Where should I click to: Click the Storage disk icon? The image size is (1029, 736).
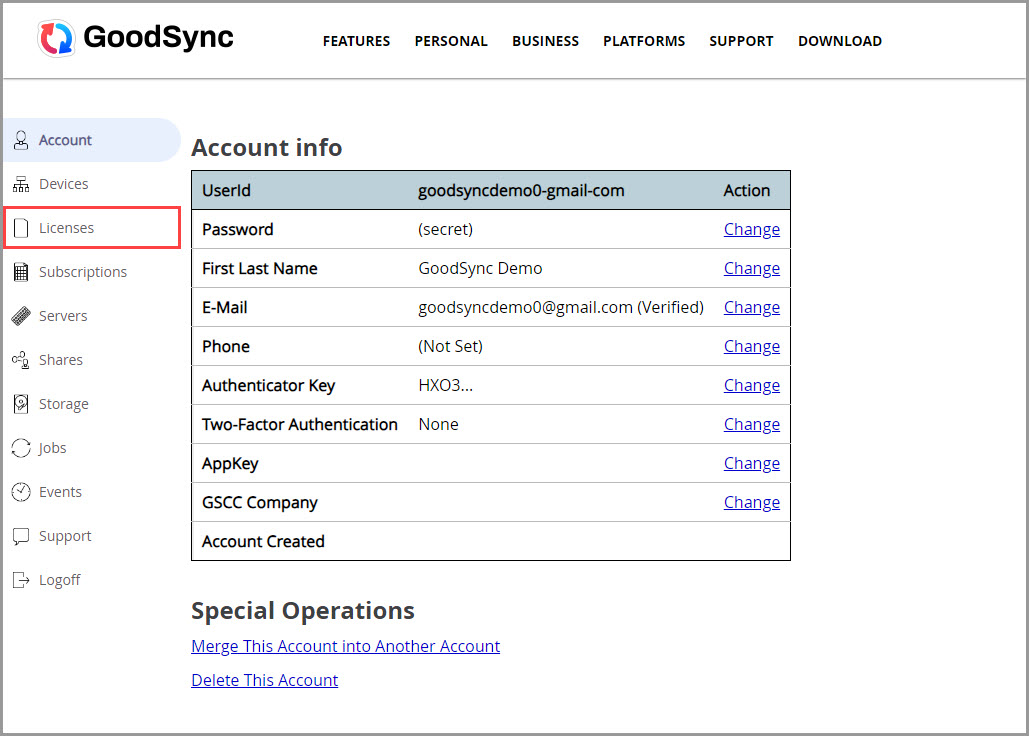coord(21,404)
